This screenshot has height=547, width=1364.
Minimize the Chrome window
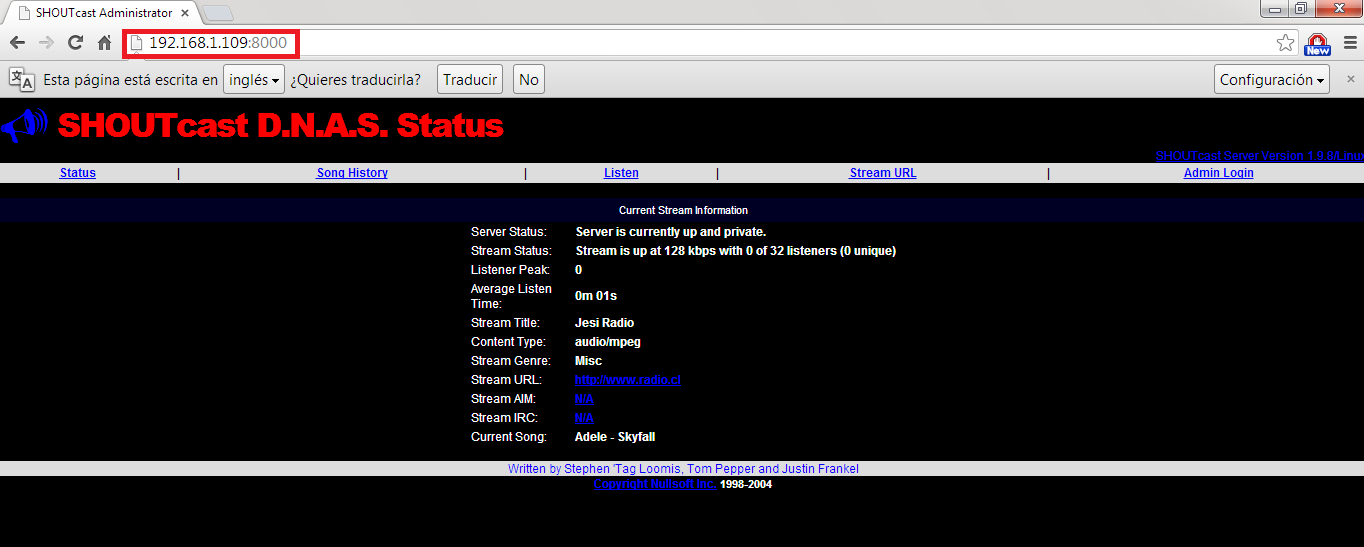(x=1273, y=9)
